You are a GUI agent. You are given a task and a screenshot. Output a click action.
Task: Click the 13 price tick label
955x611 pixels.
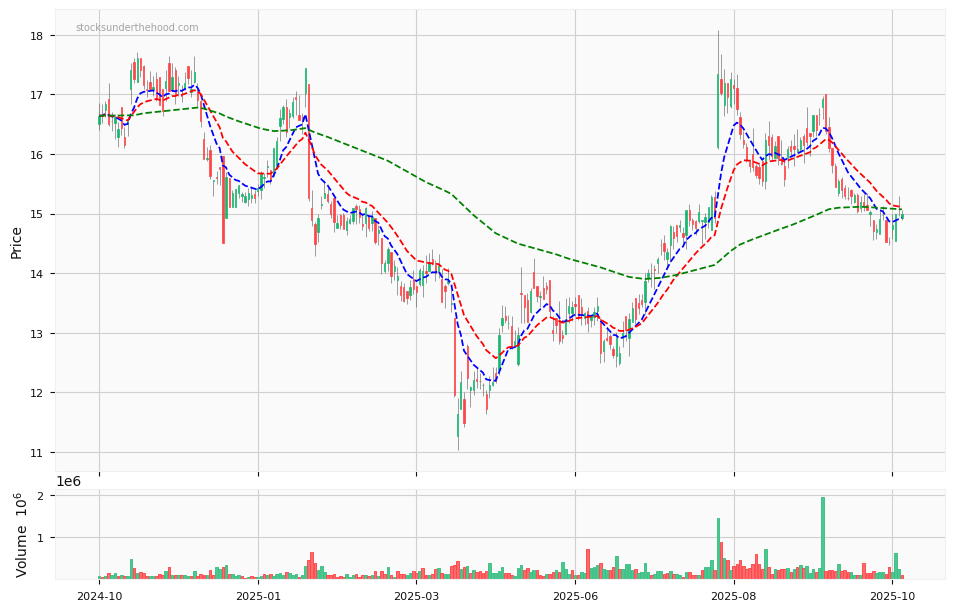click(x=37, y=334)
